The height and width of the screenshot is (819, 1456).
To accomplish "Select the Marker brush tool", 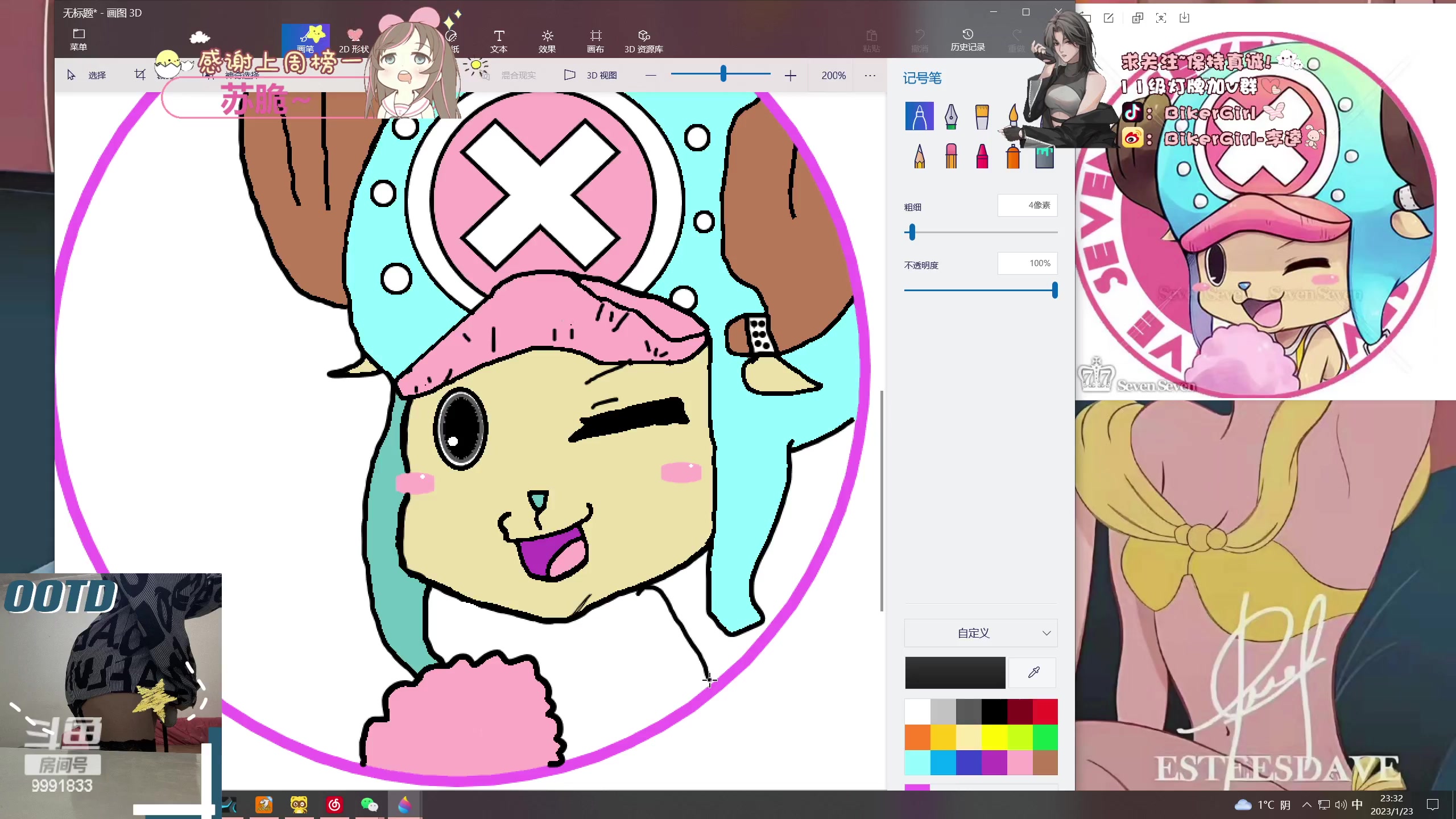I will (x=919, y=116).
